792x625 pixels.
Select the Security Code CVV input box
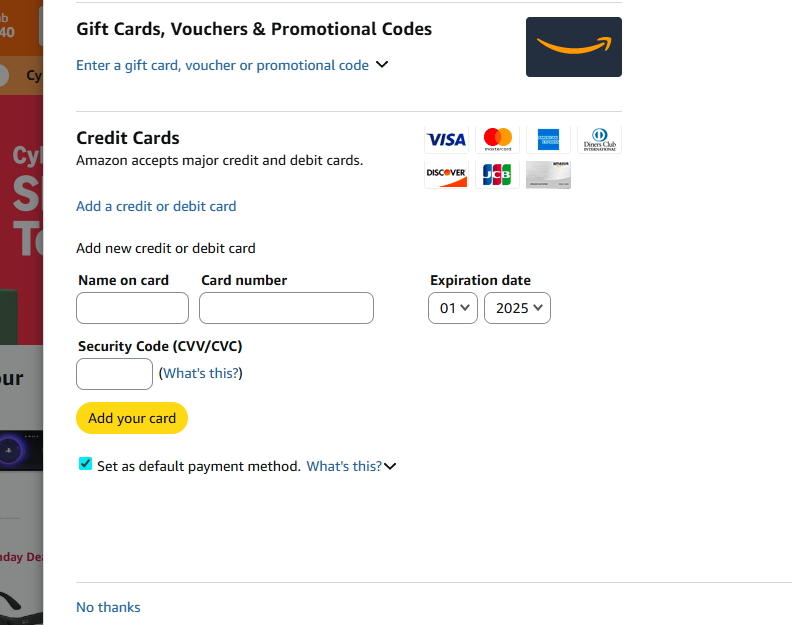(114, 374)
